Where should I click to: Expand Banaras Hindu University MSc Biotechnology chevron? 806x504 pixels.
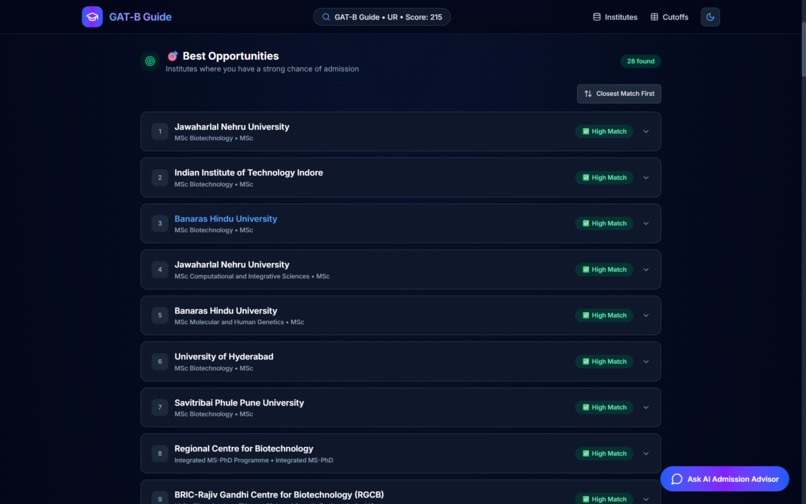[x=646, y=223]
